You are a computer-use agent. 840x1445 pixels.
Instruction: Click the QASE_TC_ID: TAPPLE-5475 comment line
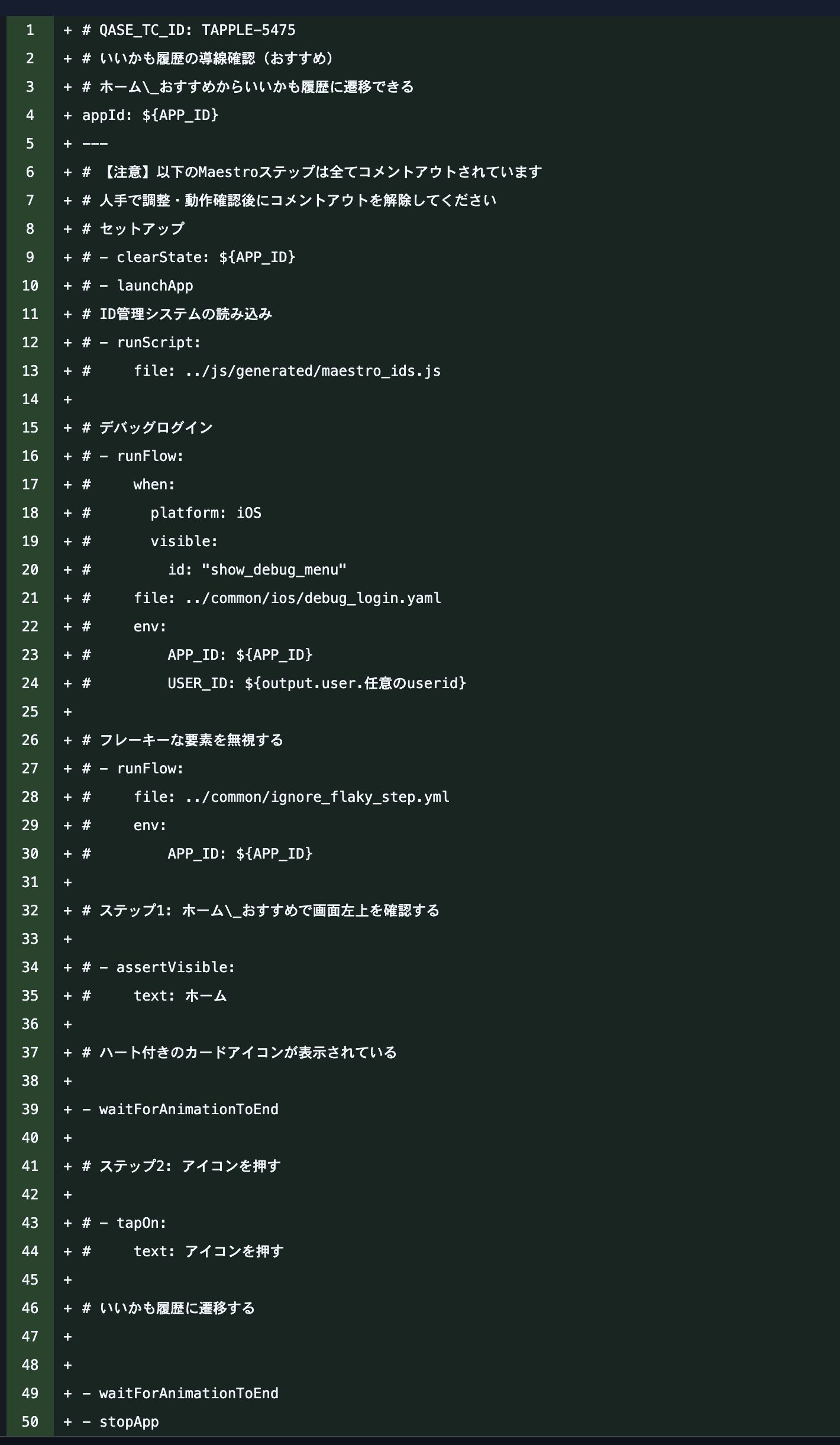[188, 30]
